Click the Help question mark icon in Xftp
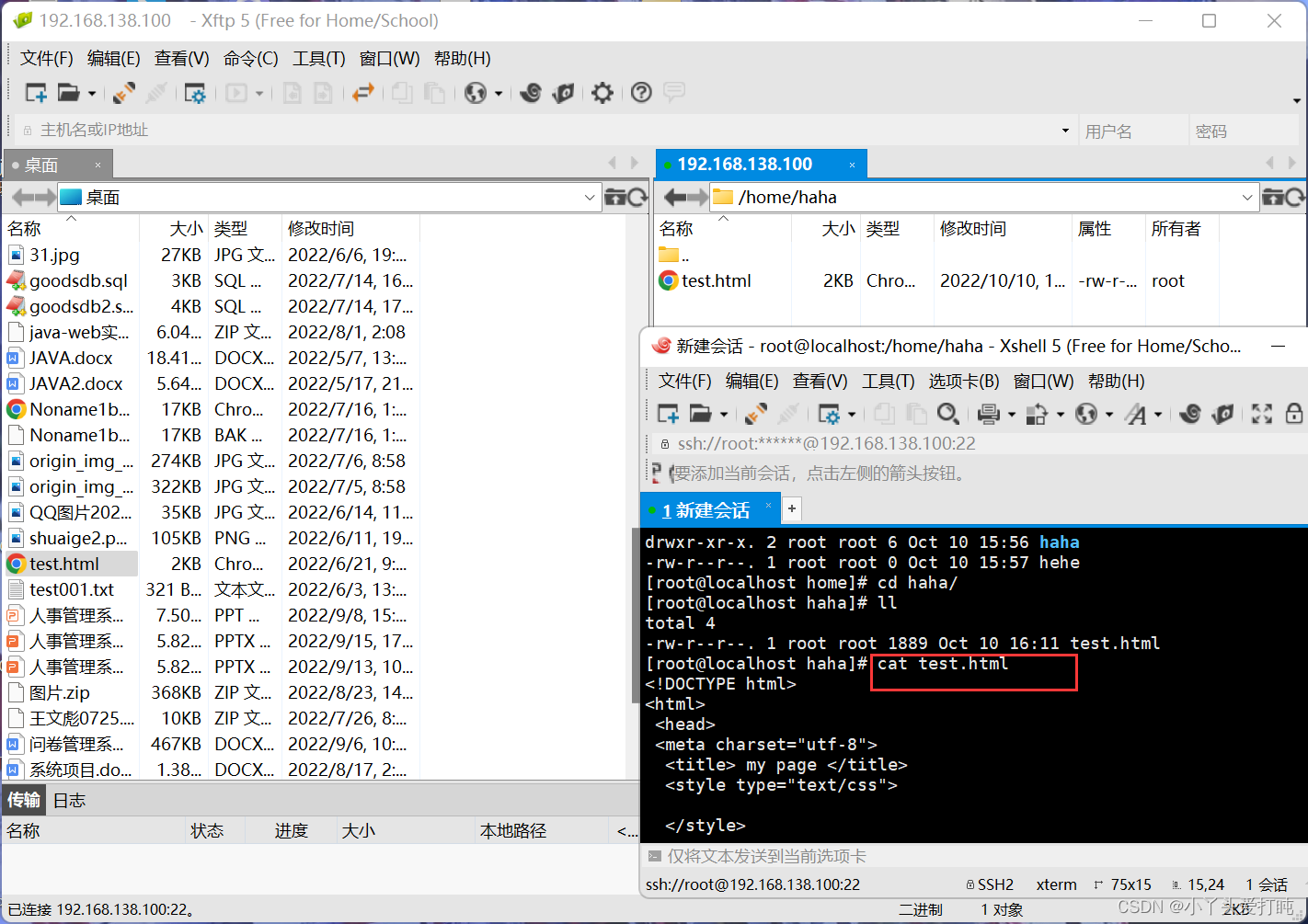 (x=642, y=93)
